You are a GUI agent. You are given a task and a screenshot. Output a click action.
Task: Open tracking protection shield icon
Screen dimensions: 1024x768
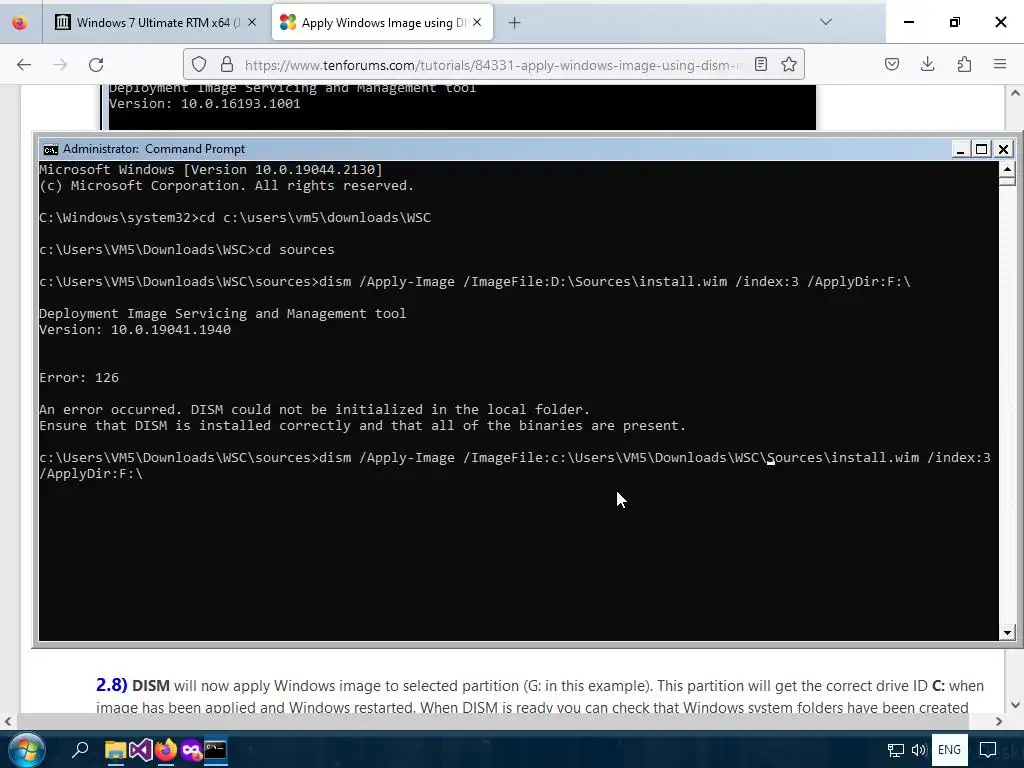click(x=199, y=64)
